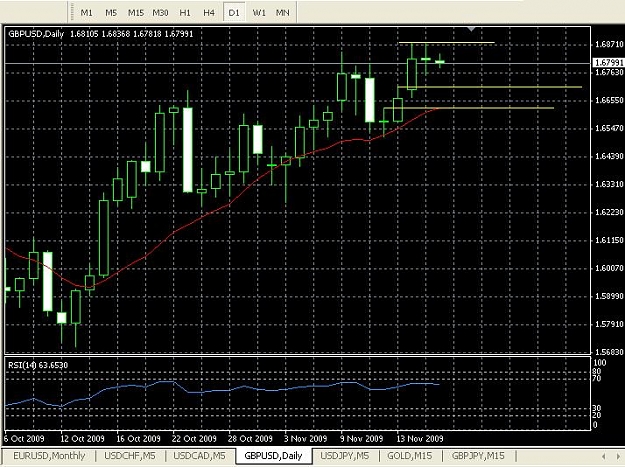Click the 1.56830 price scale label
The height and width of the screenshot is (467, 625).
(x=608, y=352)
